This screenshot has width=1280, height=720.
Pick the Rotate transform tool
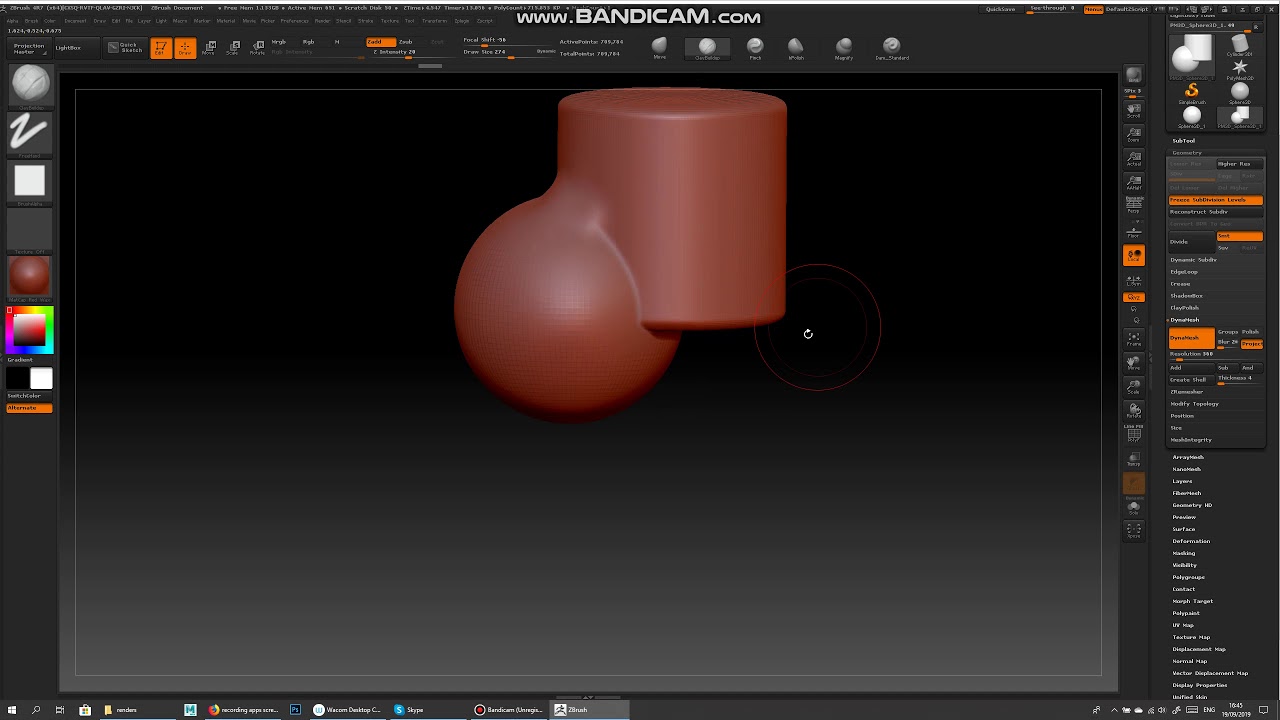click(258, 48)
